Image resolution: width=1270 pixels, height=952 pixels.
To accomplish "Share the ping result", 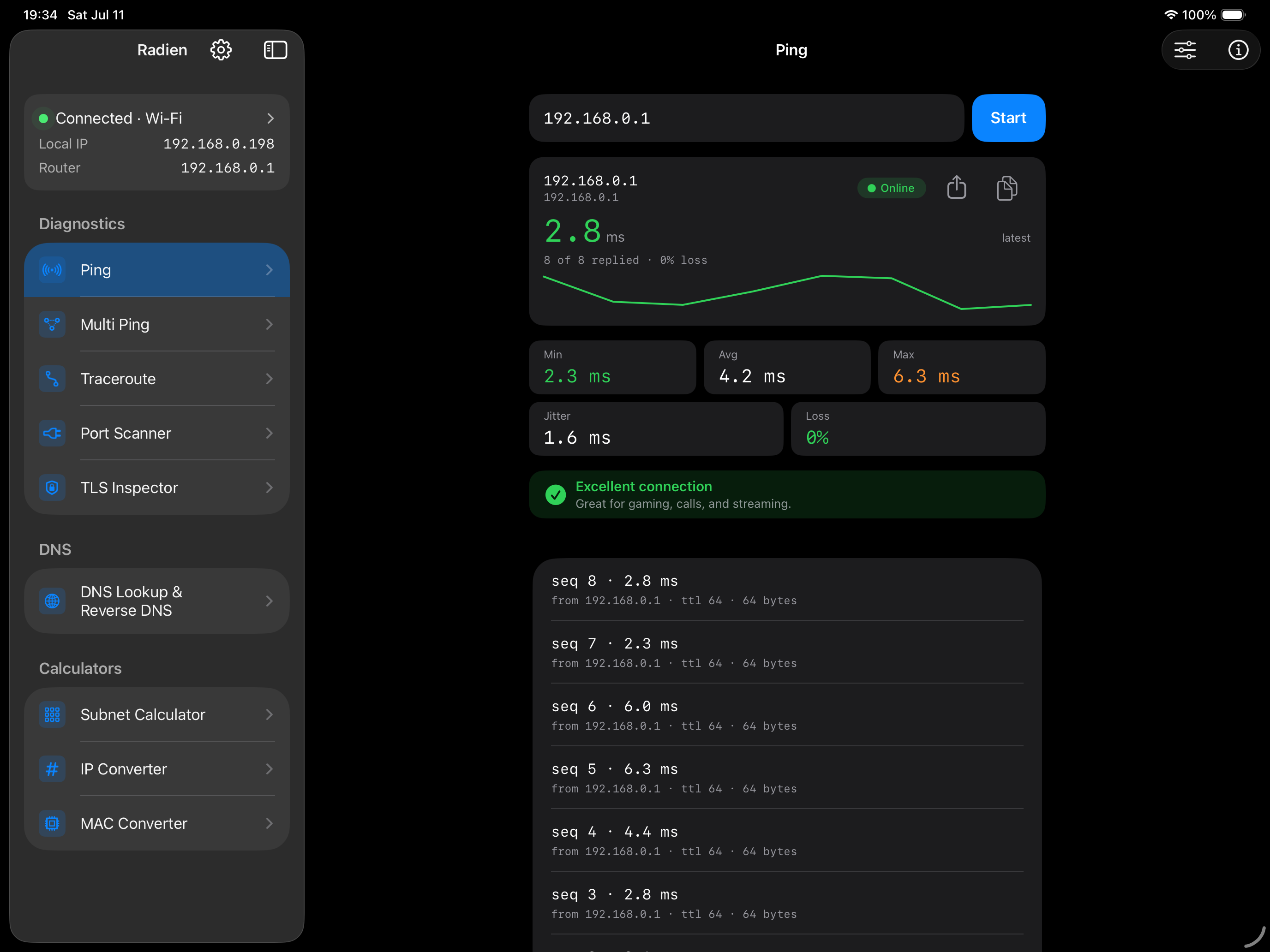I will click(956, 188).
